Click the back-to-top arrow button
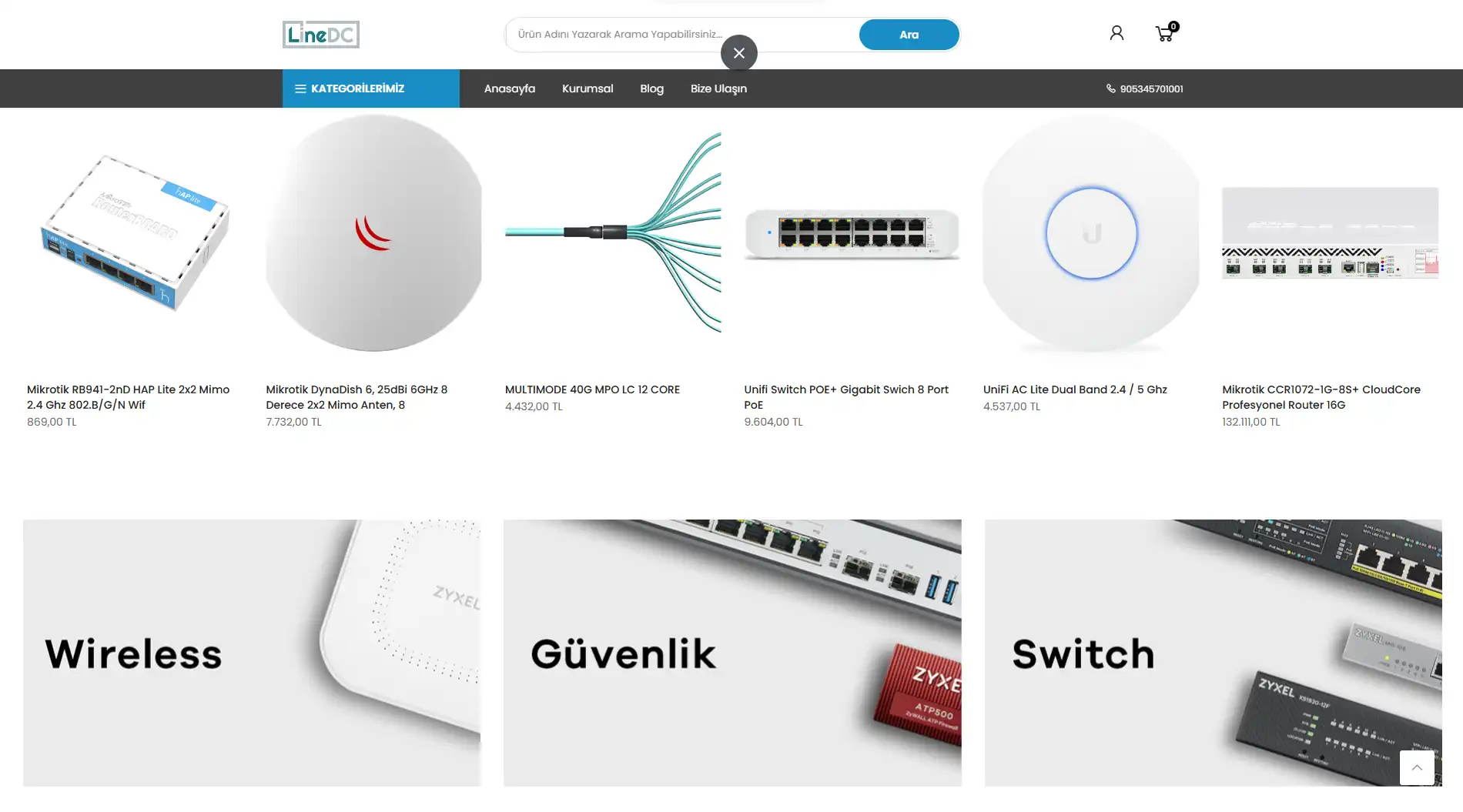The height and width of the screenshot is (812, 1463). click(1417, 767)
